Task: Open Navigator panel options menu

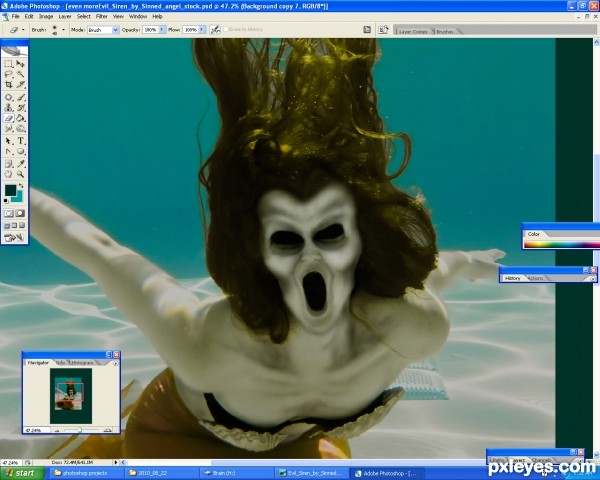Action: pyautogui.click(x=116, y=363)
